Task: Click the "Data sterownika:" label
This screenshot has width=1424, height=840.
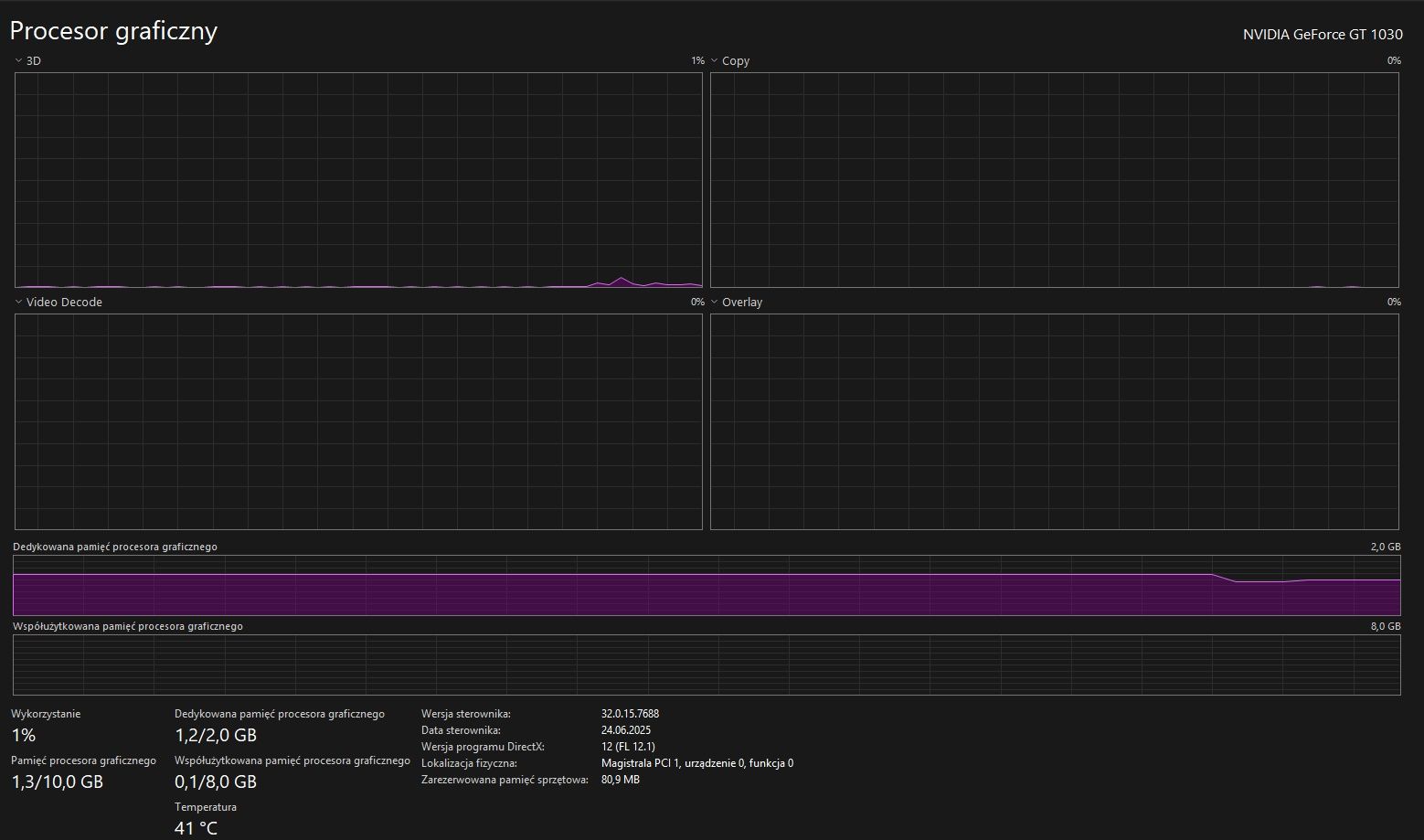Action: pyautogui.click(x=461, y=730)
